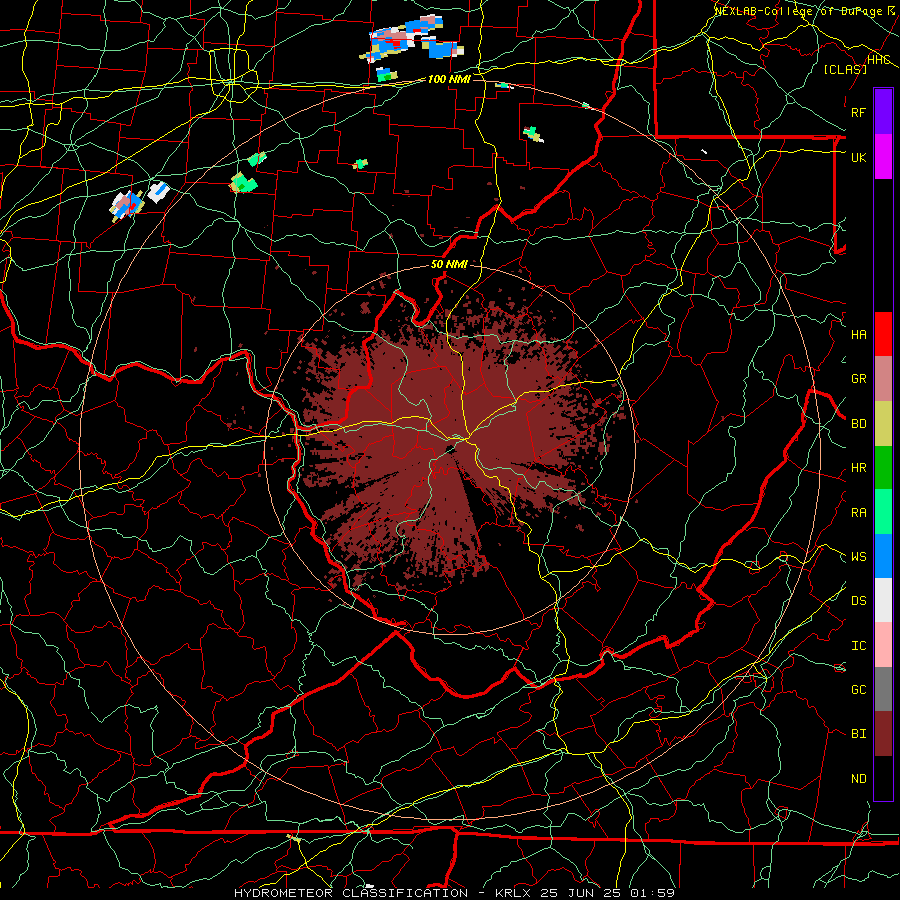Click the ND black legend swatch
Viewport: 900px width, 900px height.
(883, 778)
